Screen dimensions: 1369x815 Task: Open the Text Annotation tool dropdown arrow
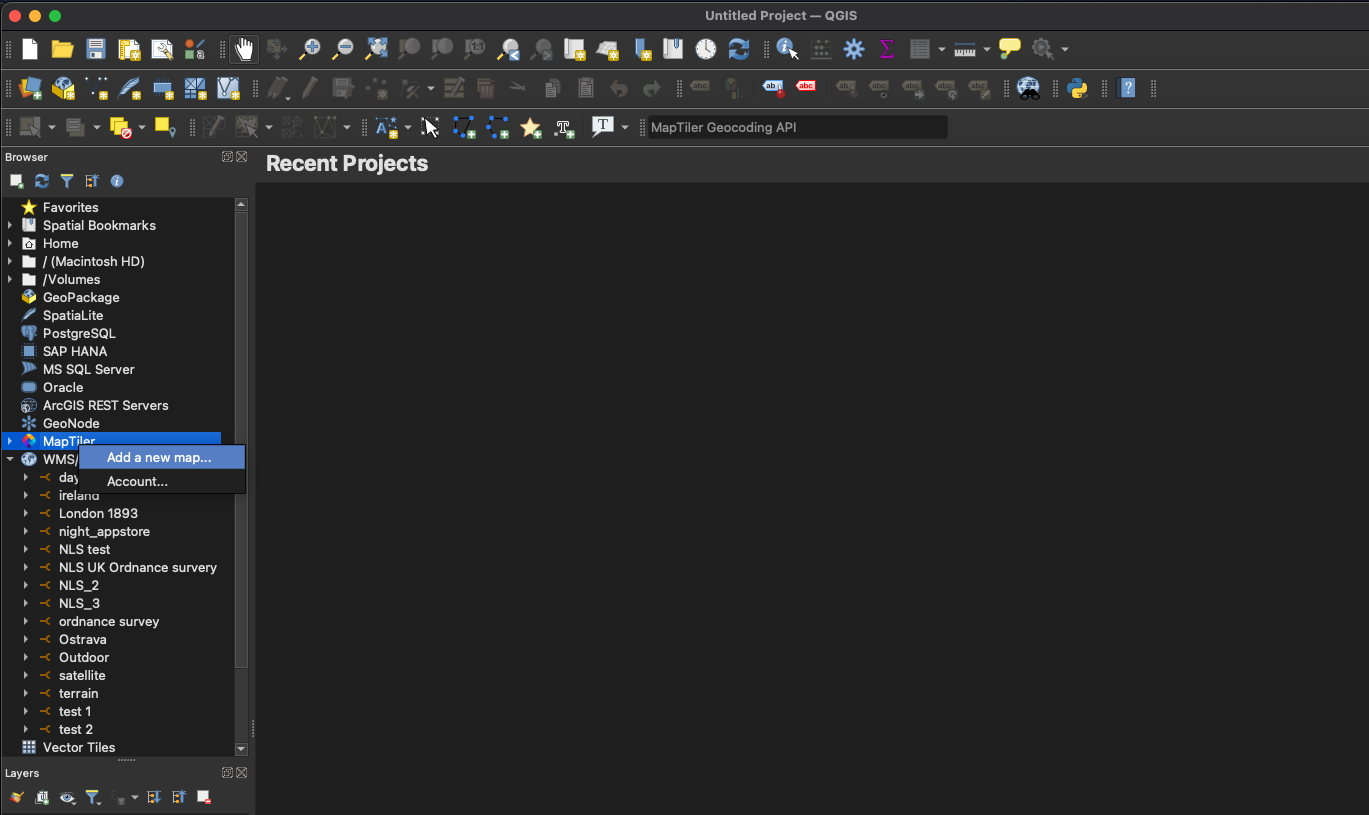pyautogui.click(x=625, y=127)
